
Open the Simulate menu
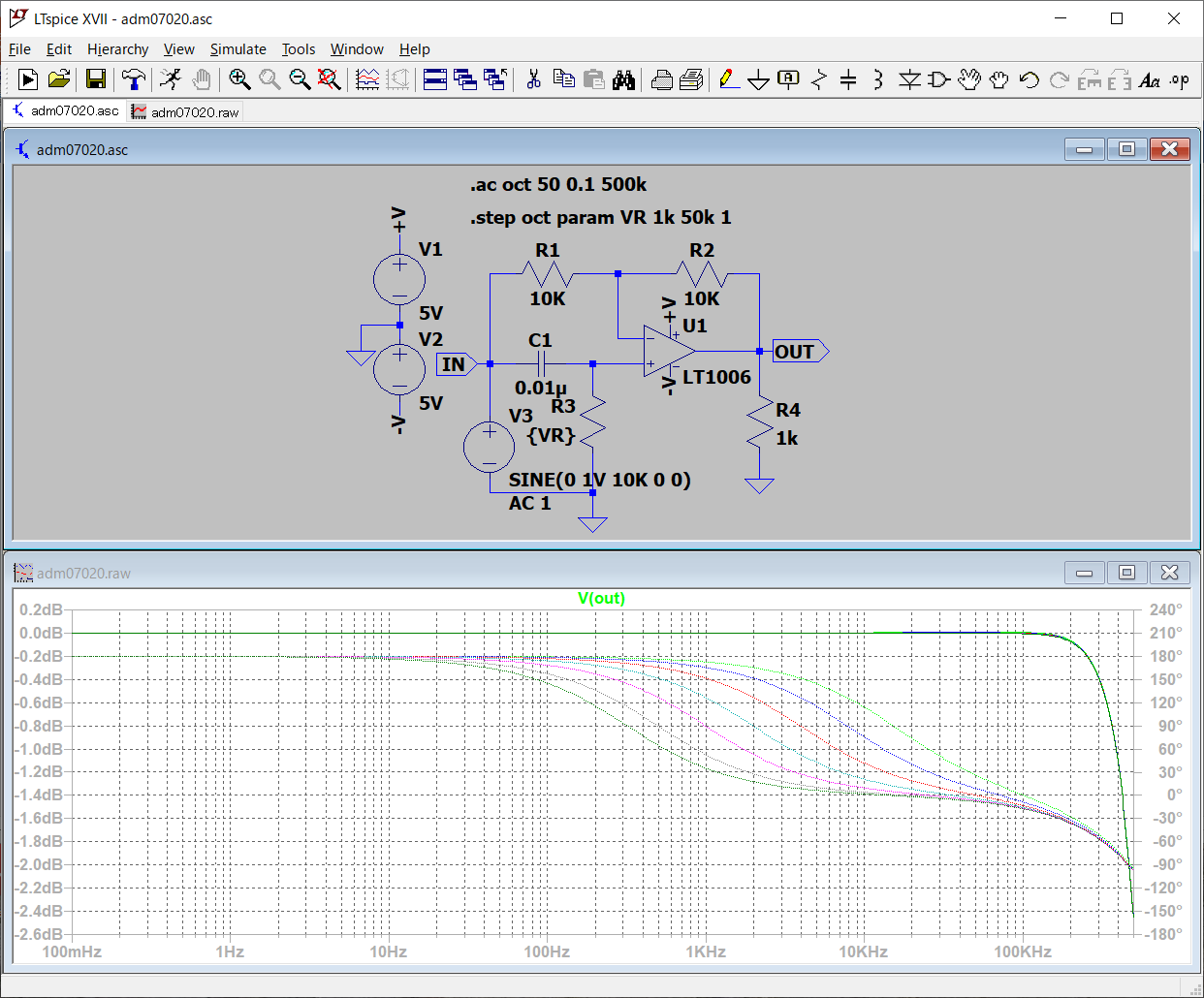238,49
